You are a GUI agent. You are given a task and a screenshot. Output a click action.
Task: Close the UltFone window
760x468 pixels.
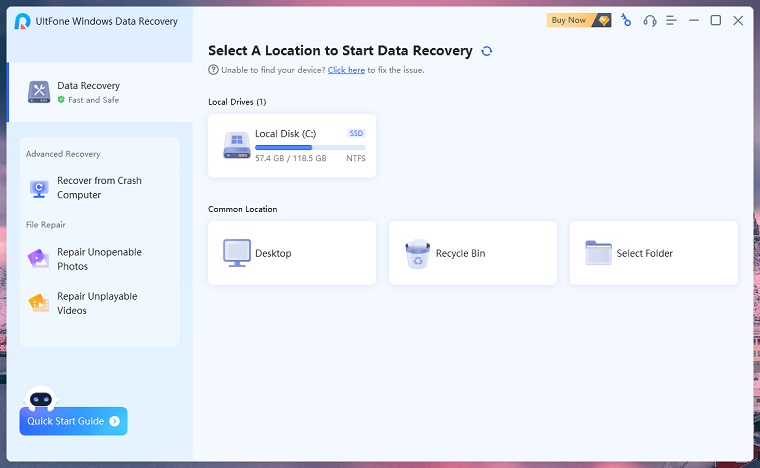click(x=738, y=20)
